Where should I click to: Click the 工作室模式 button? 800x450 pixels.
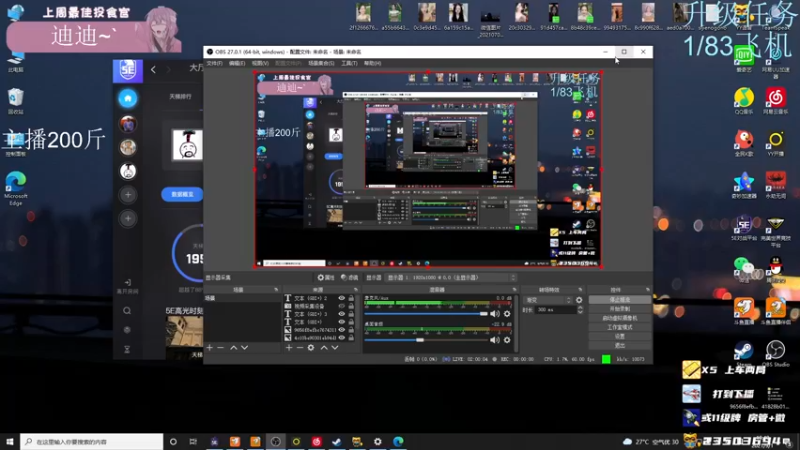[619, 328]
